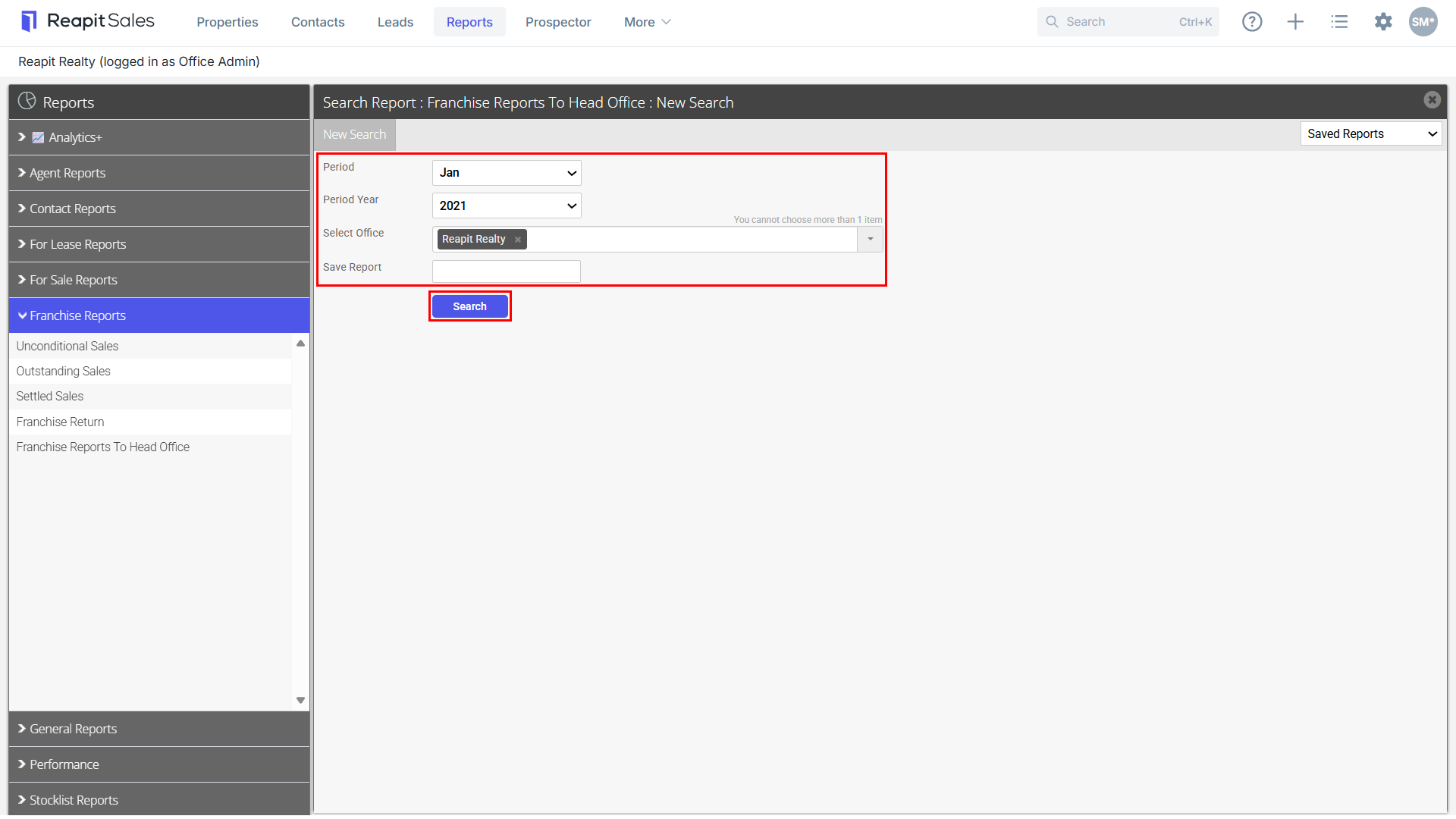This screenshot has width=1456, height=819.
Task: Open the SM user avatar menu
Action: [x=1423, y=22]
